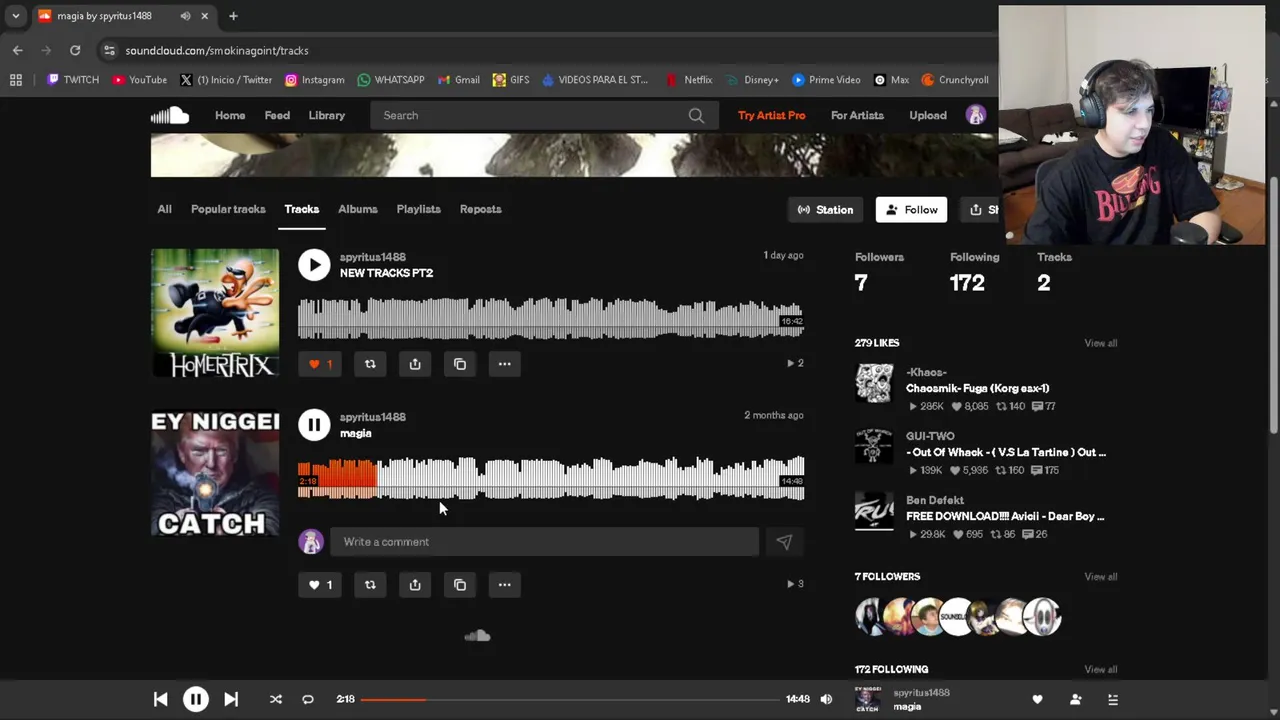The image size is (1280, 720).
Task: Copy link of the magia track
Action: [x=460, y=585]
